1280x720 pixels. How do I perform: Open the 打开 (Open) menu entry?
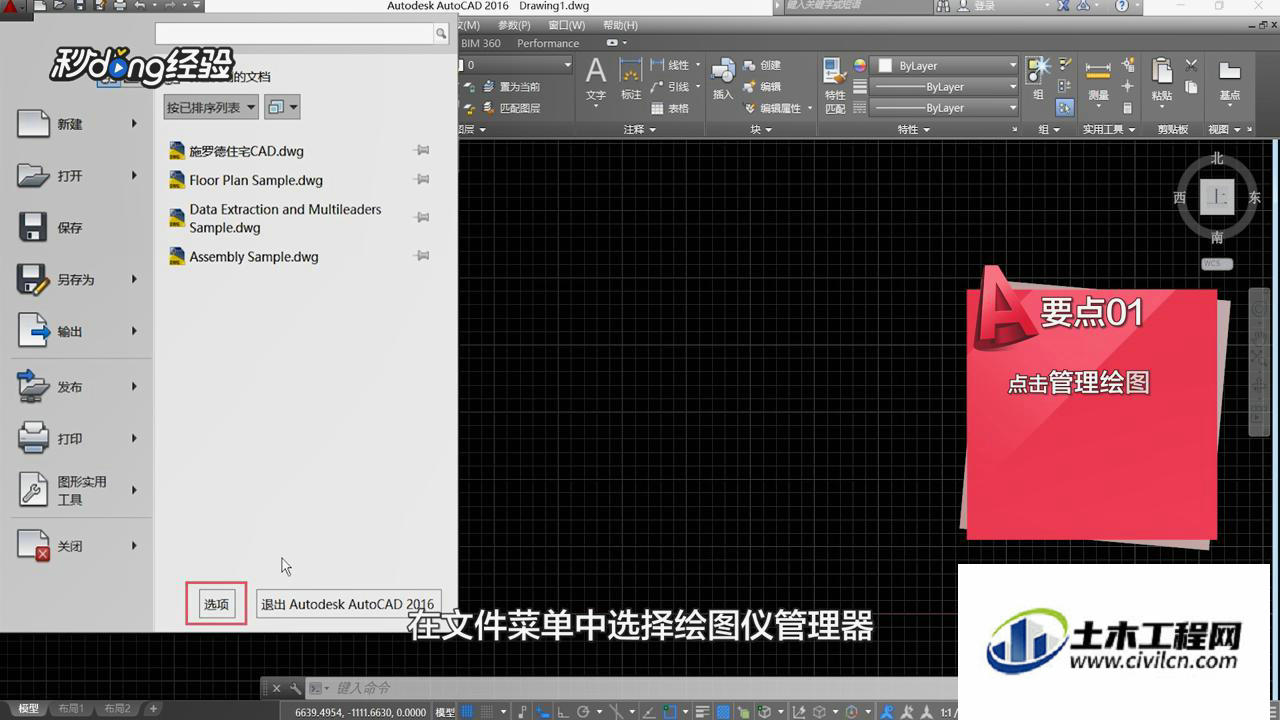click(x=77, y=175)
